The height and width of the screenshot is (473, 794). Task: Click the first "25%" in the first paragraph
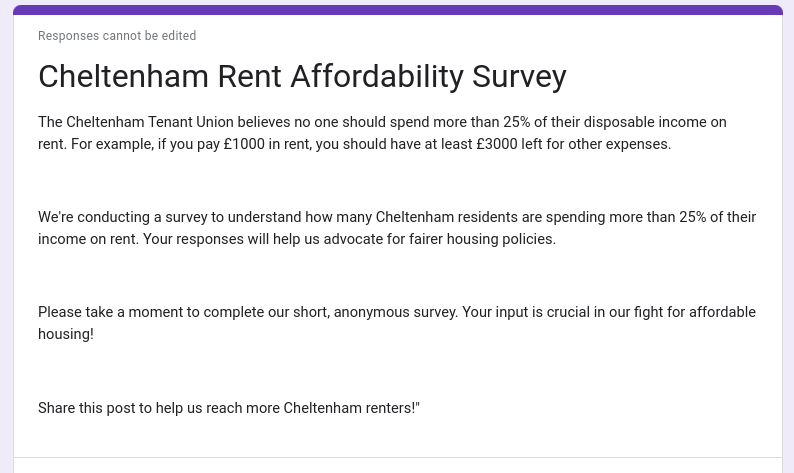[x=517, y=122]
